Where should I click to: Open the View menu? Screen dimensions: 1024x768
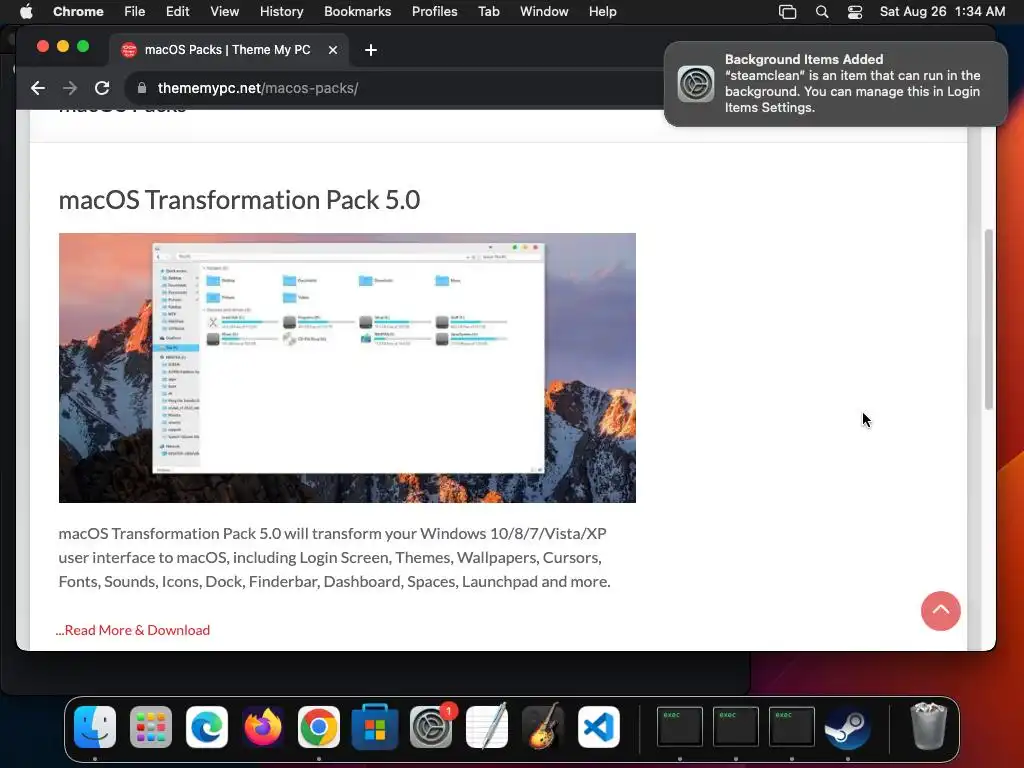coord(225,12)
